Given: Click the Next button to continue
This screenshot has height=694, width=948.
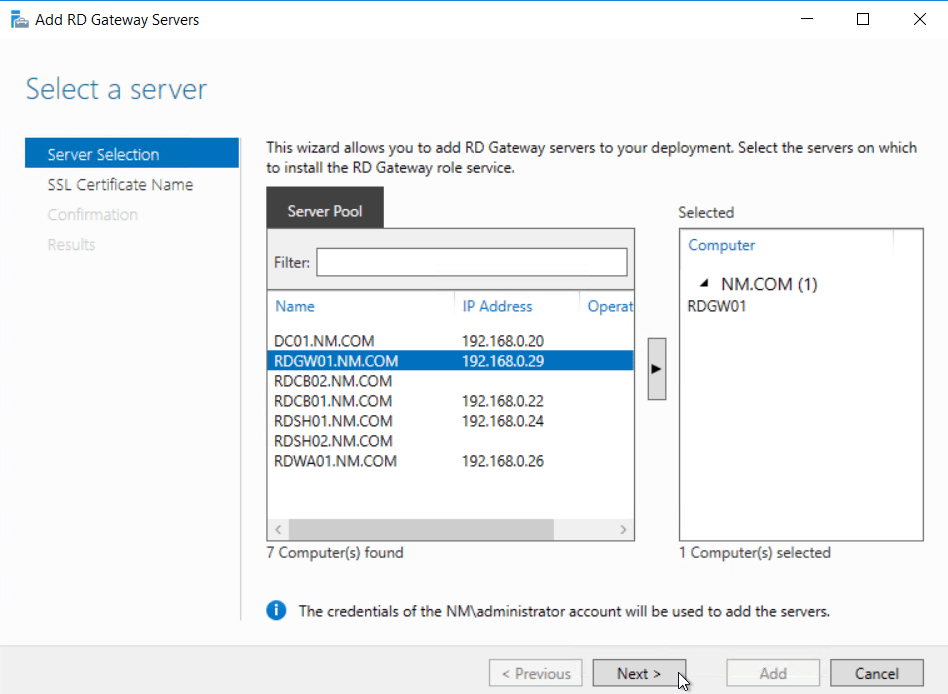Looking at the screenshot, I should [x=639, y=673].
